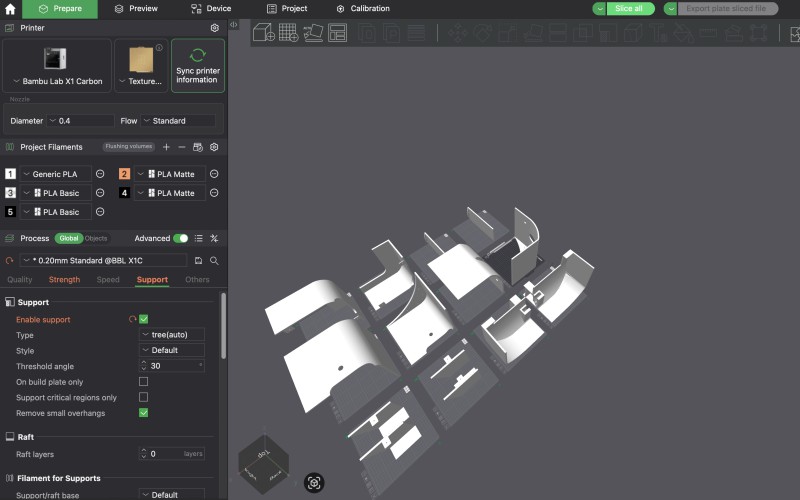Reset Enable support to default value
Image resolution: width=800 pixels, height=500 pixels.
coord(133,319)
